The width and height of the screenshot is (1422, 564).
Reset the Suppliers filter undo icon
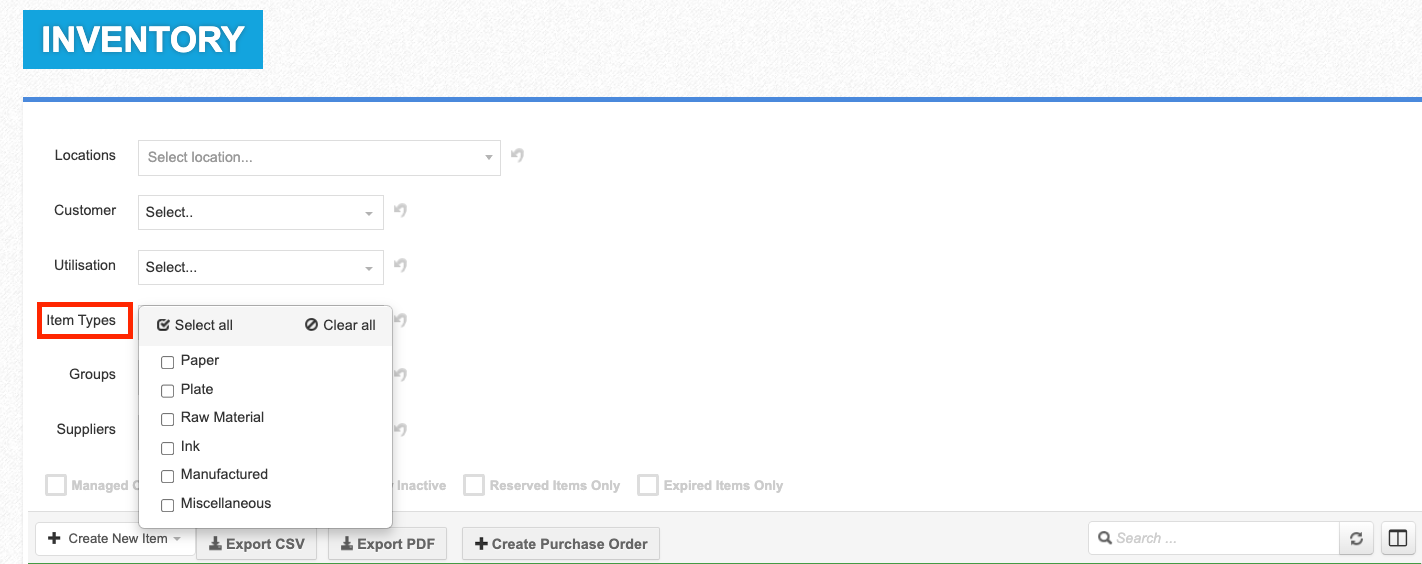click(x=400, y=430)
